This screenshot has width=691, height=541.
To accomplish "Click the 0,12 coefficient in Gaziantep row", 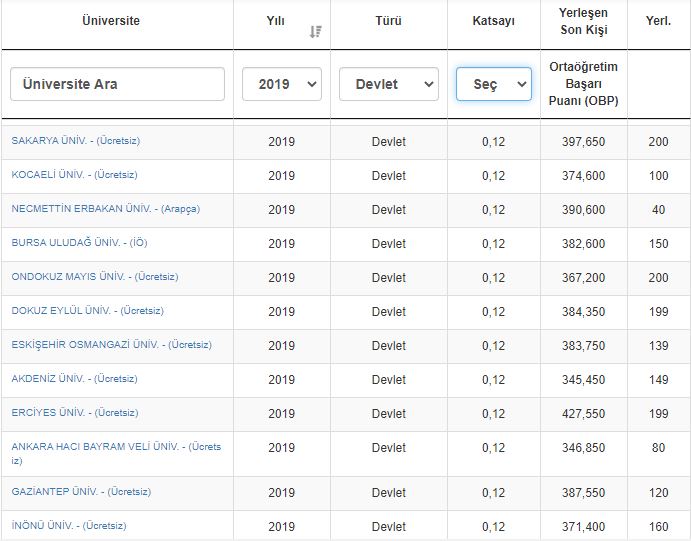I will (494, 493).
